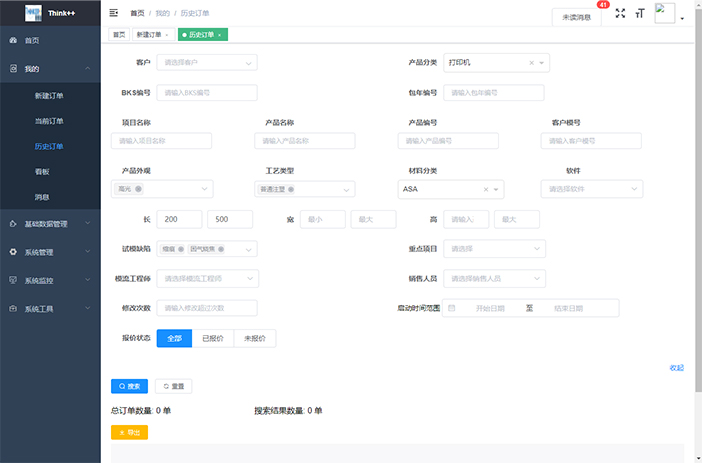The image size is (702, 463).
Task: Click the 开始日期 start date field
Action: pos(490,309)
